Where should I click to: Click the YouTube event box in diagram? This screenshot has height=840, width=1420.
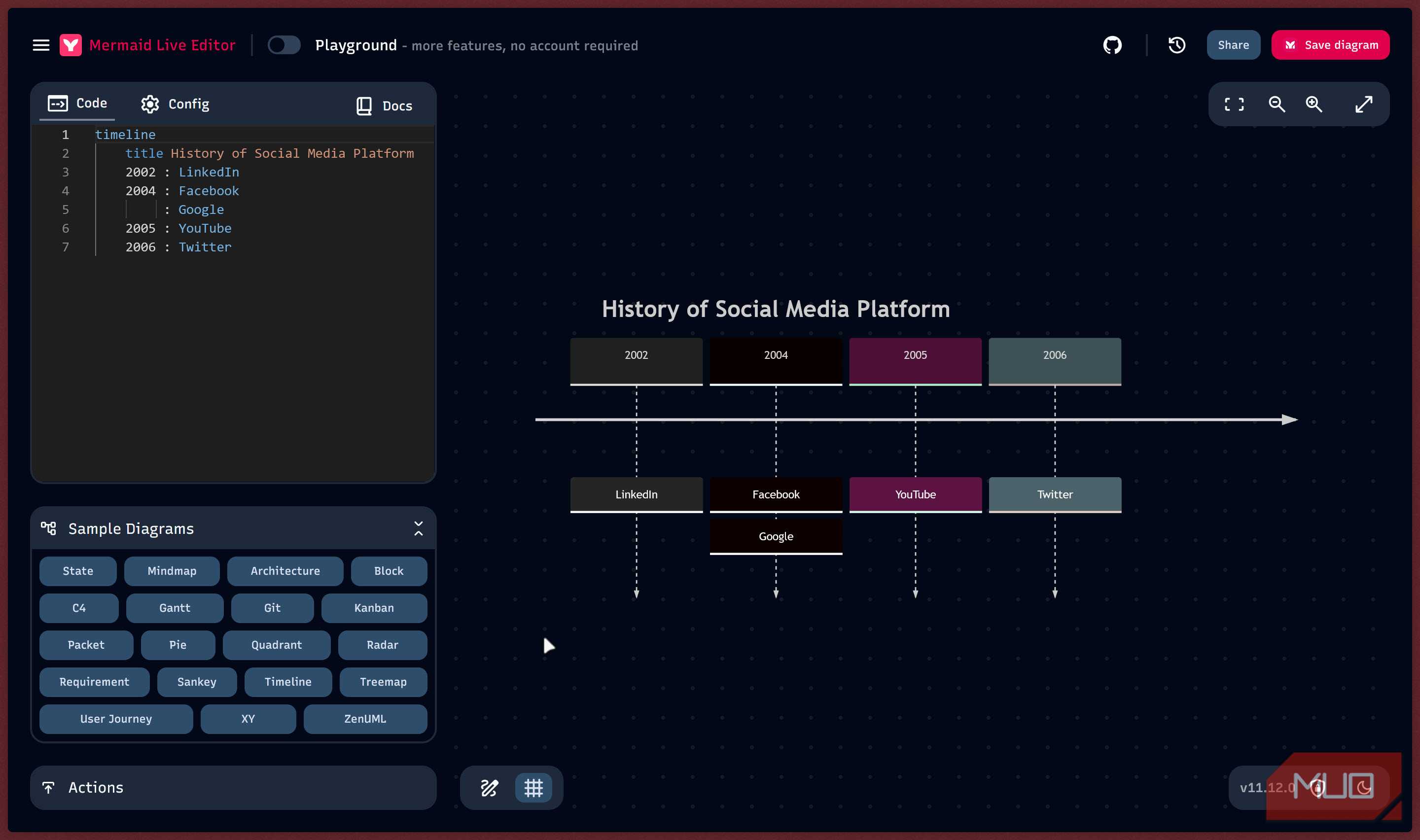[915, 495]
